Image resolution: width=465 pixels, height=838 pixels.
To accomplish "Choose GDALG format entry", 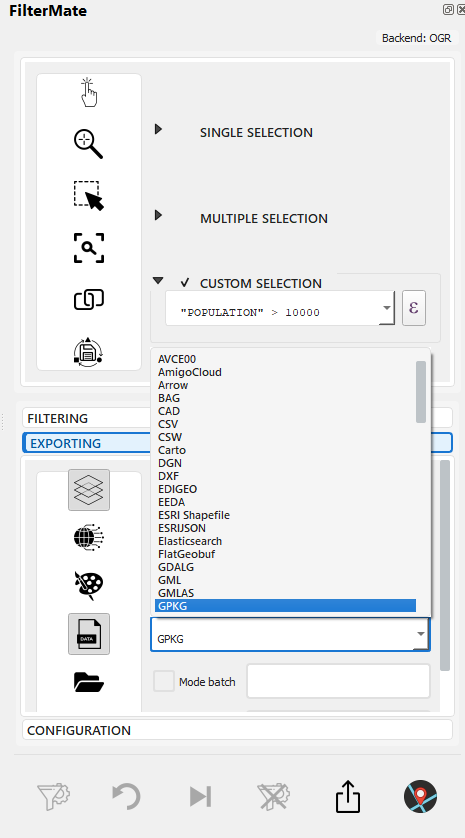I will click(x=285, y=567).
